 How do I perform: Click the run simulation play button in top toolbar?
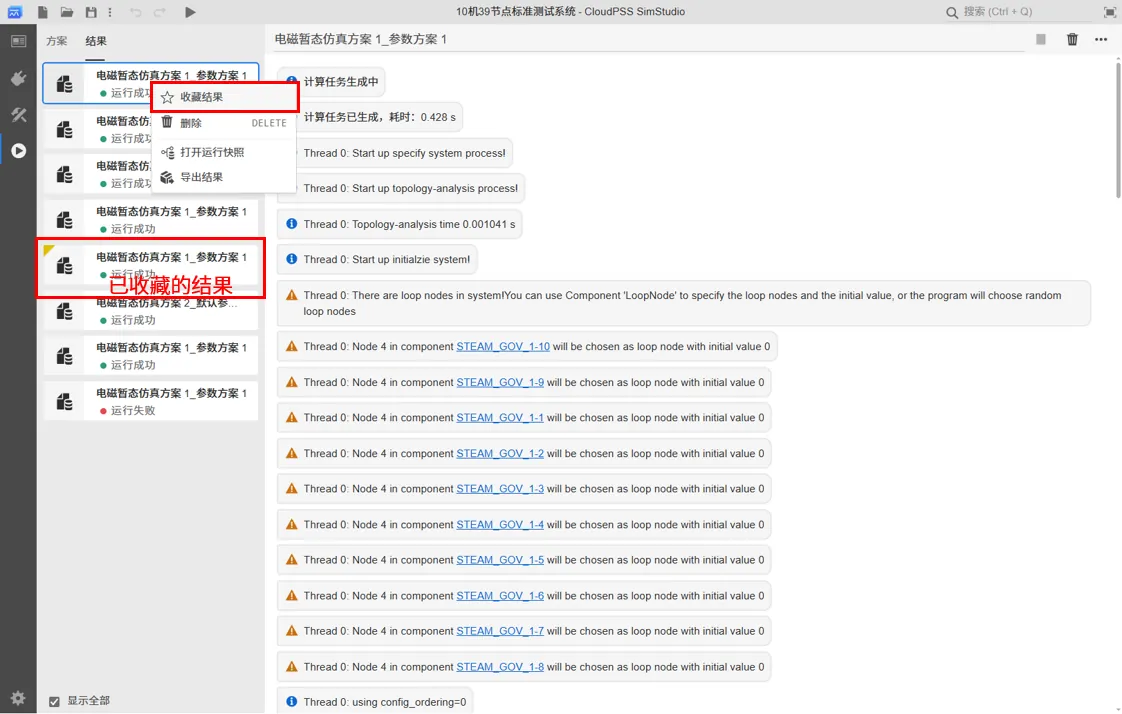[x=190, y=12]
